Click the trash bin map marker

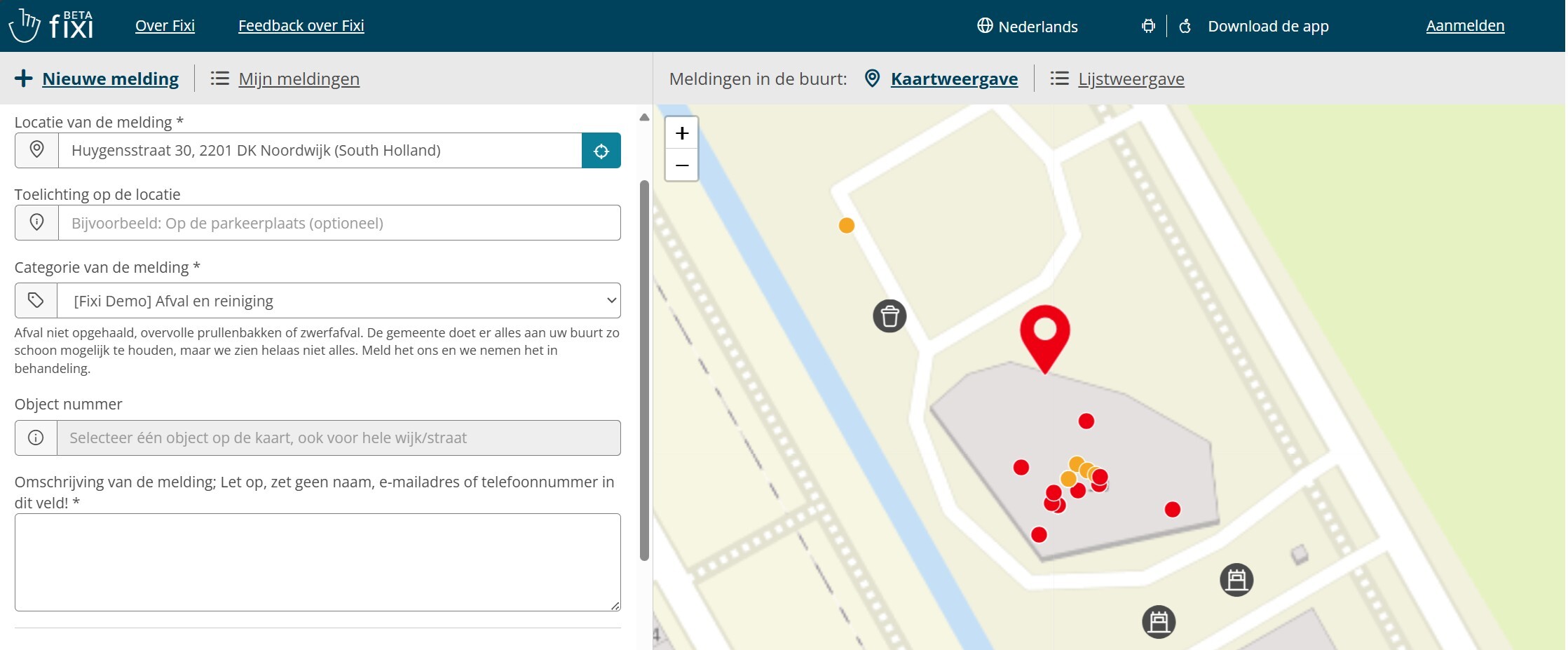click(889, 316)
